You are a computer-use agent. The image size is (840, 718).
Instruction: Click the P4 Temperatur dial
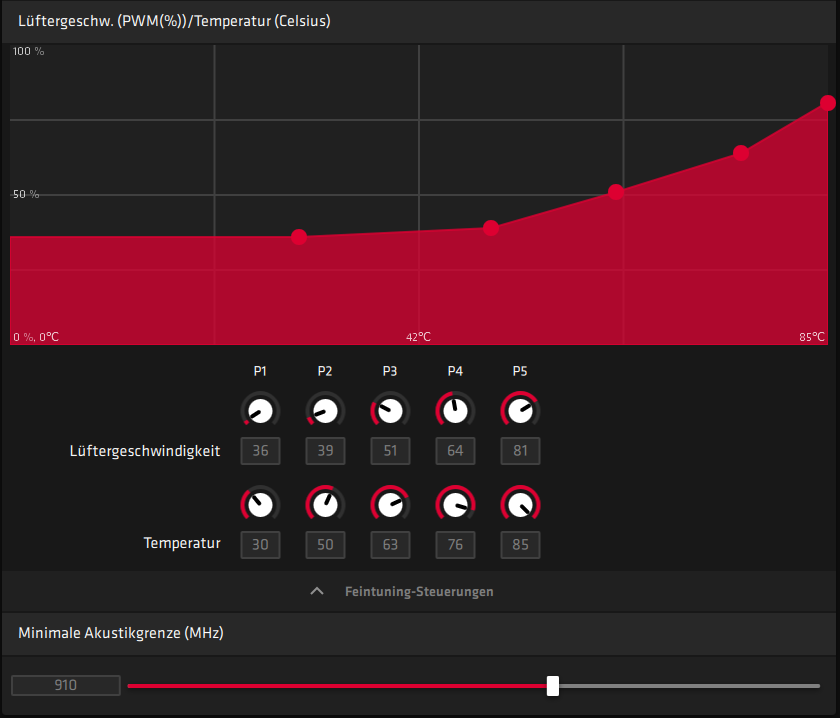pyautogui.click(x=455, y=503)
